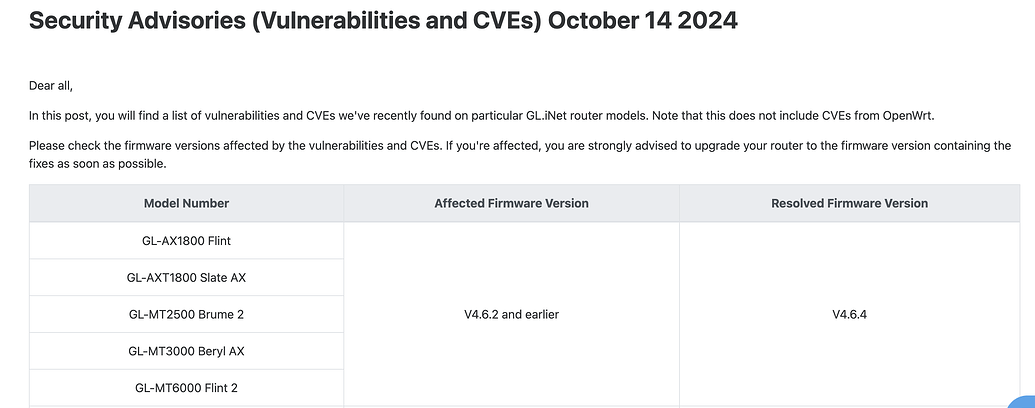Select the GL-AX1800 Flint table row
Screen dimensions: 1035x408
pyautogui.click(x=186, y=241)
